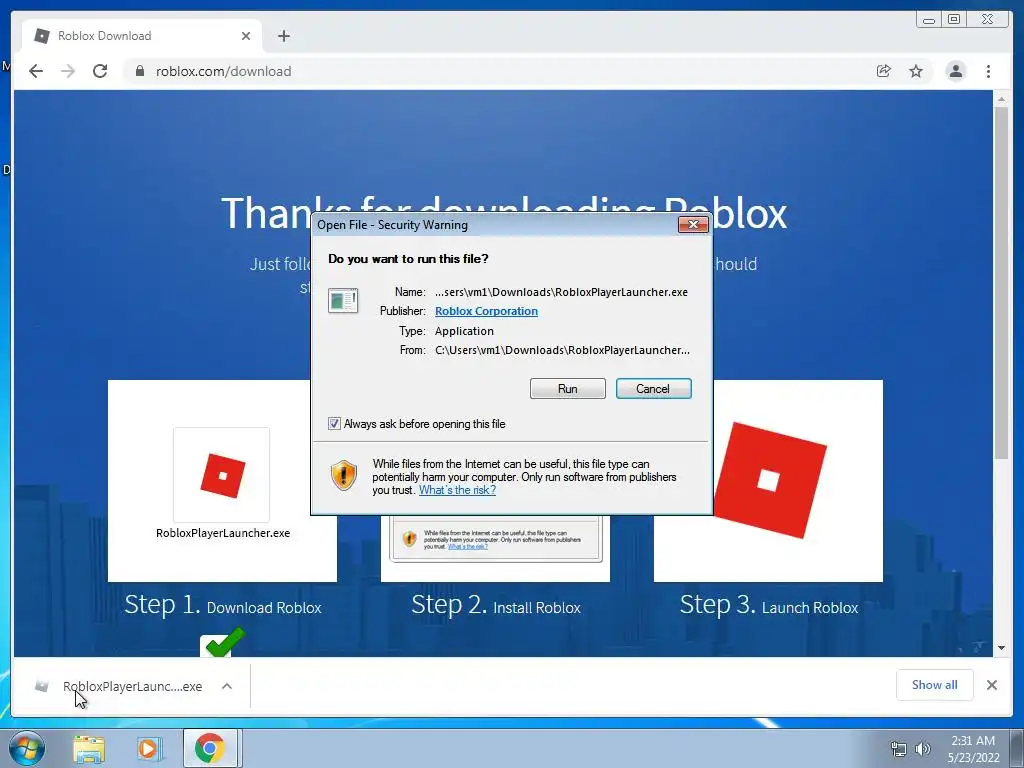Go back with Chrome back arrow
This screenshot has width=1024, height=768.
coord(36,71)
